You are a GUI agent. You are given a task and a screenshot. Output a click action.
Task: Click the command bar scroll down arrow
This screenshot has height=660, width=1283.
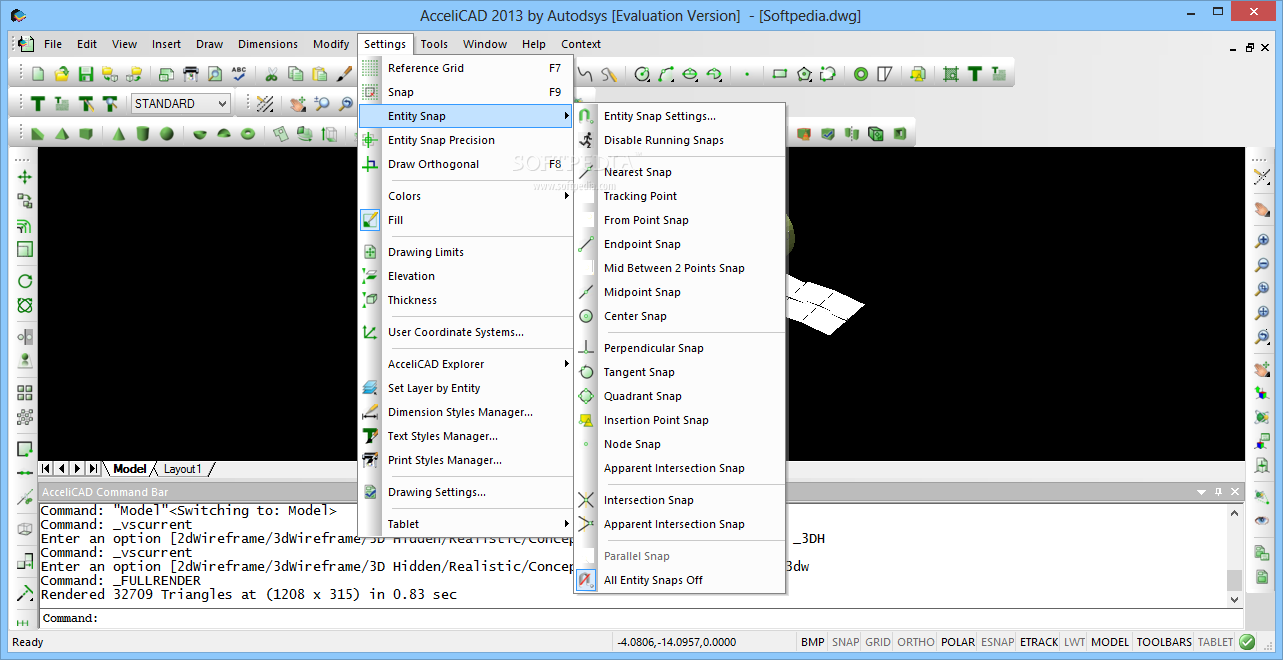tap(1234, 599)
